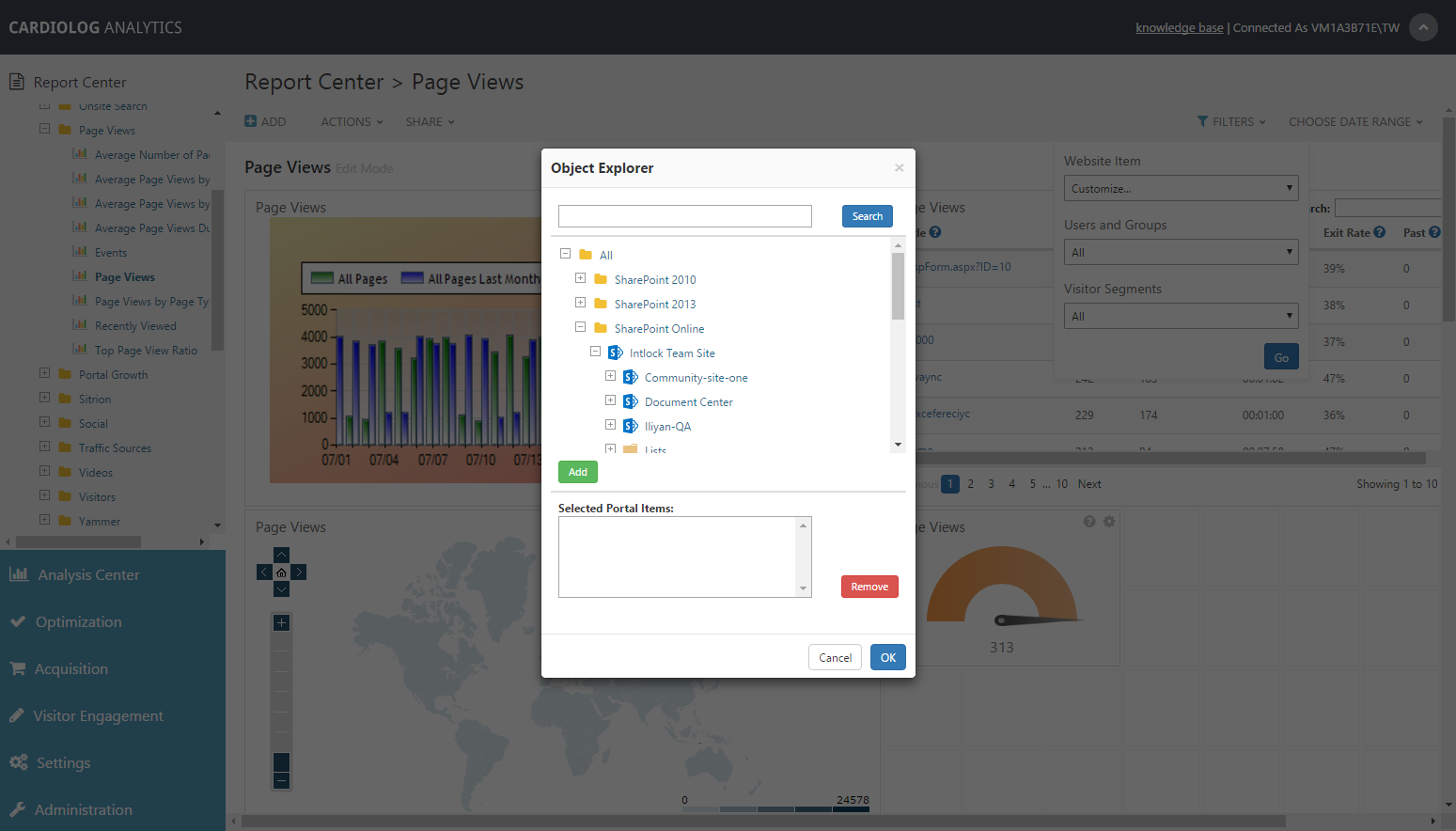
Task: Click the All folder icon in Object Explorer
Action: click(x=586, y=255)
